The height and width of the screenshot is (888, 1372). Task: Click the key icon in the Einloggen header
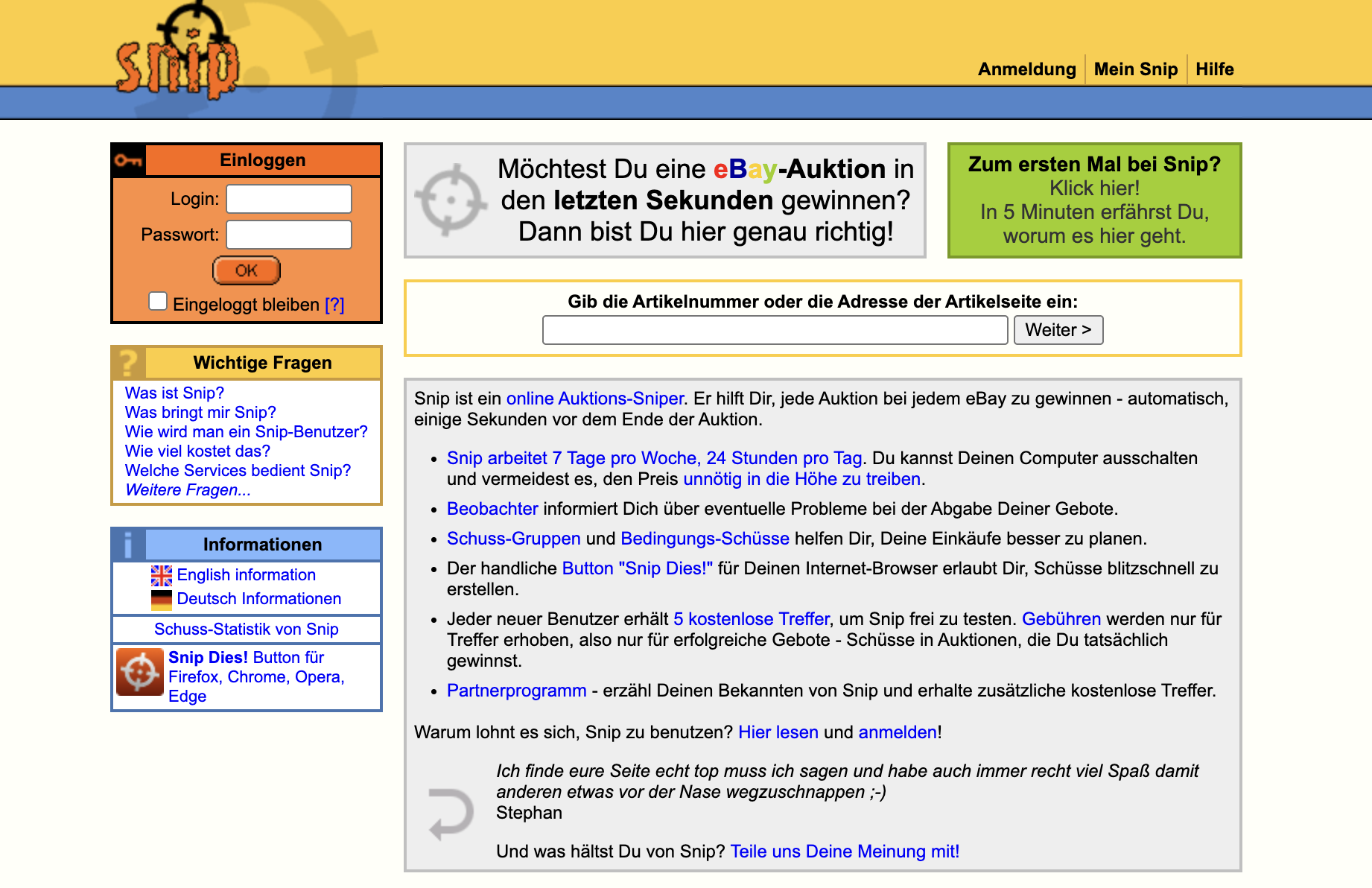tap(129, 160)
